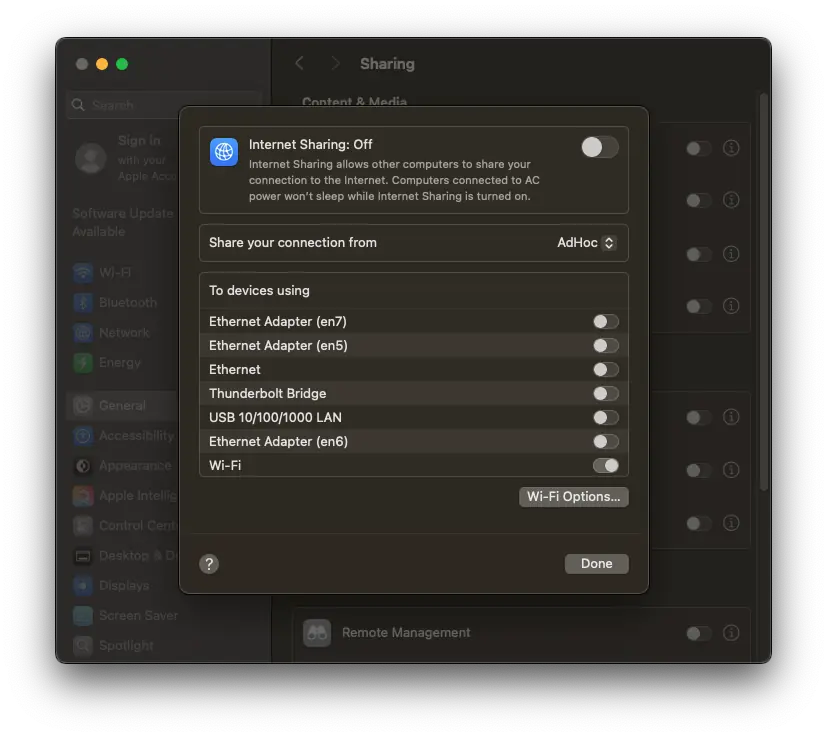Click the Internet Sharing globe icon
827x737 pixels.
224,152
